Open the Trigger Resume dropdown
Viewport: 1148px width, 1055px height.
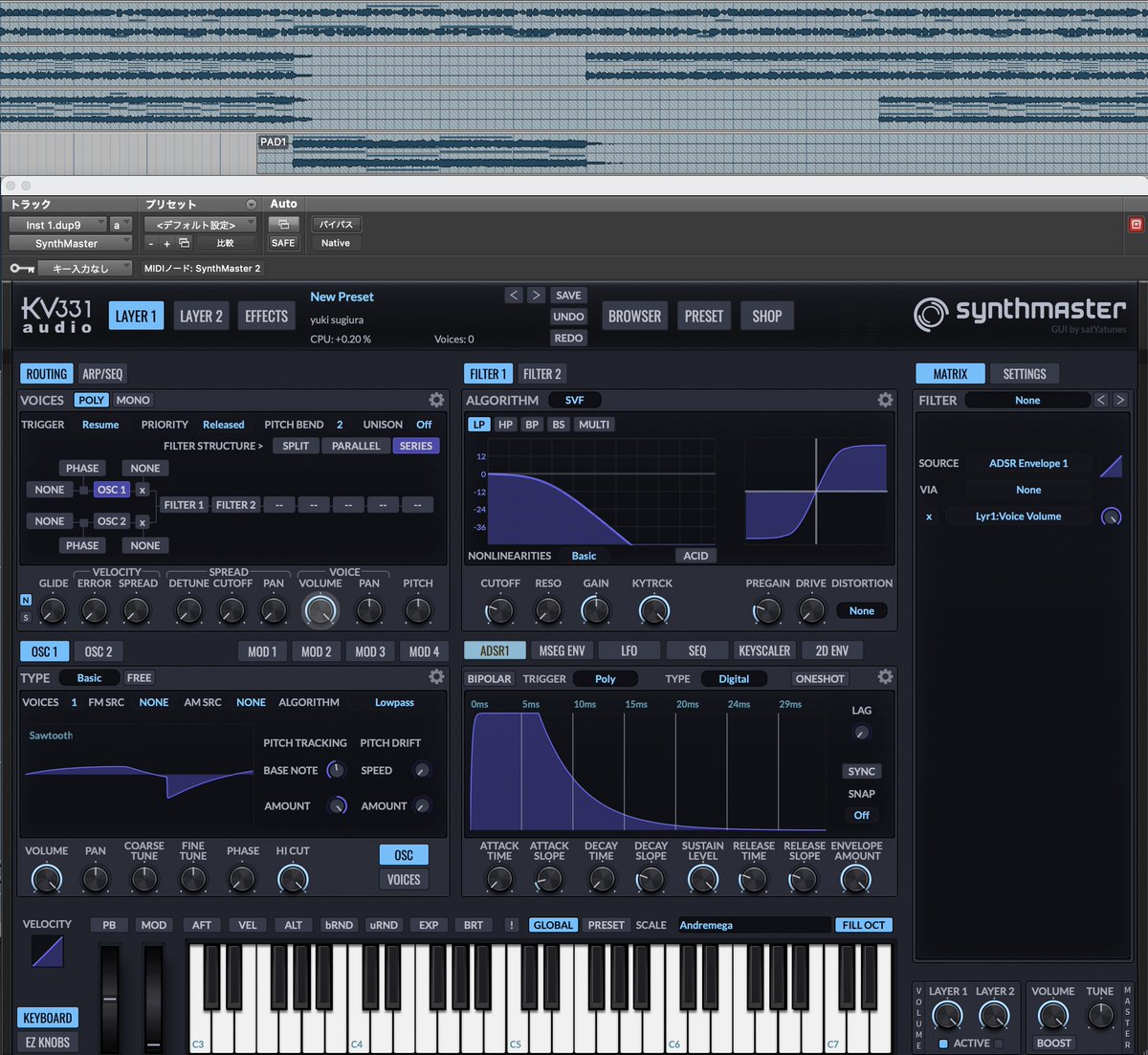click(100, 425)
